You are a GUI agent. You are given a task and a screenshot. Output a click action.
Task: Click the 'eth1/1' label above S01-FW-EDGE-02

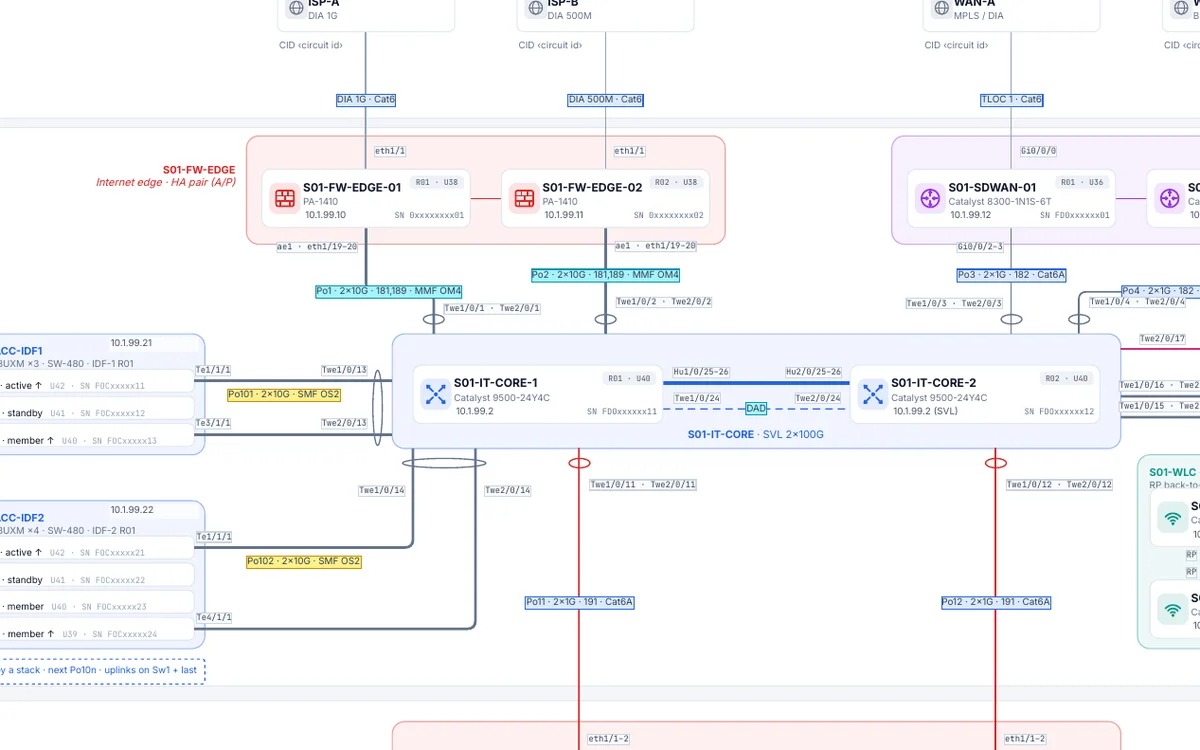pyautogui.click(x=629, y=151)
